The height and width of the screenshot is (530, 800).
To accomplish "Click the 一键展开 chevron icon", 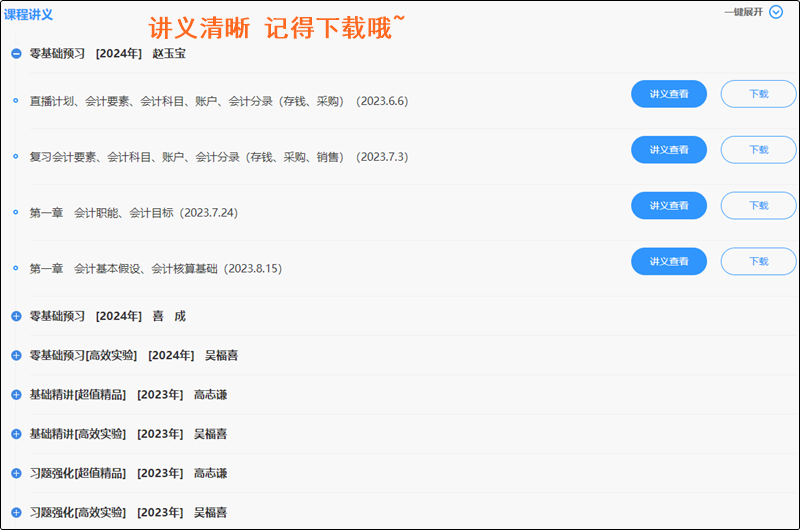I will (x=776, y=12).
